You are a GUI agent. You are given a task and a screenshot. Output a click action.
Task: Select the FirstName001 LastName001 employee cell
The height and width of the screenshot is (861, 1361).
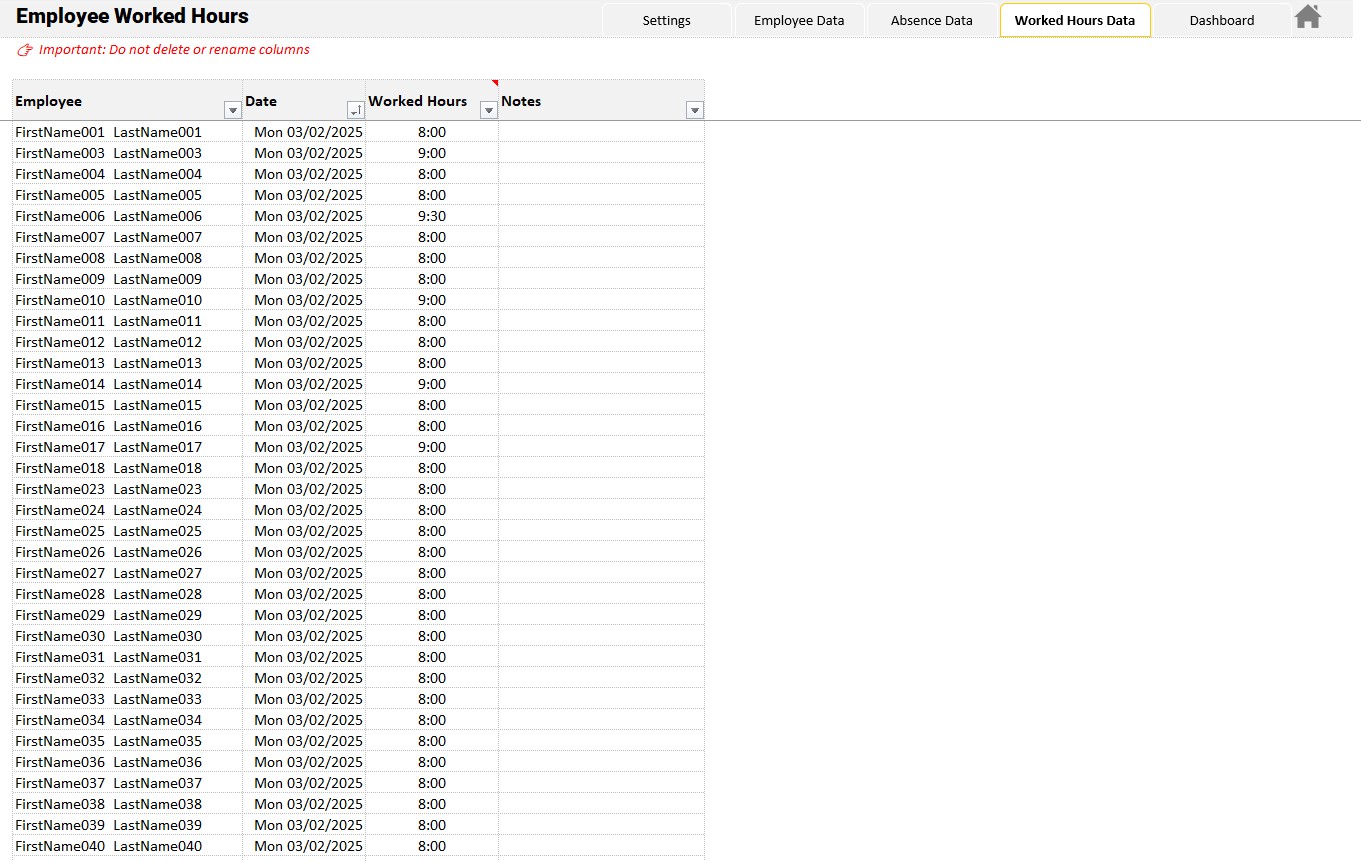coord(109,132)
